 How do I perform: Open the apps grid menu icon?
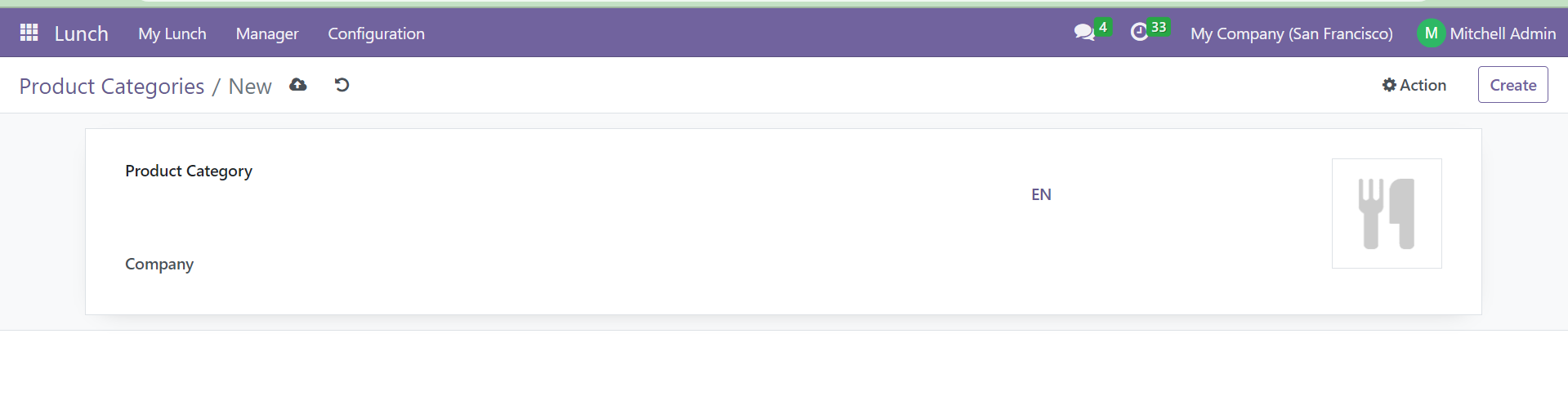29,33
